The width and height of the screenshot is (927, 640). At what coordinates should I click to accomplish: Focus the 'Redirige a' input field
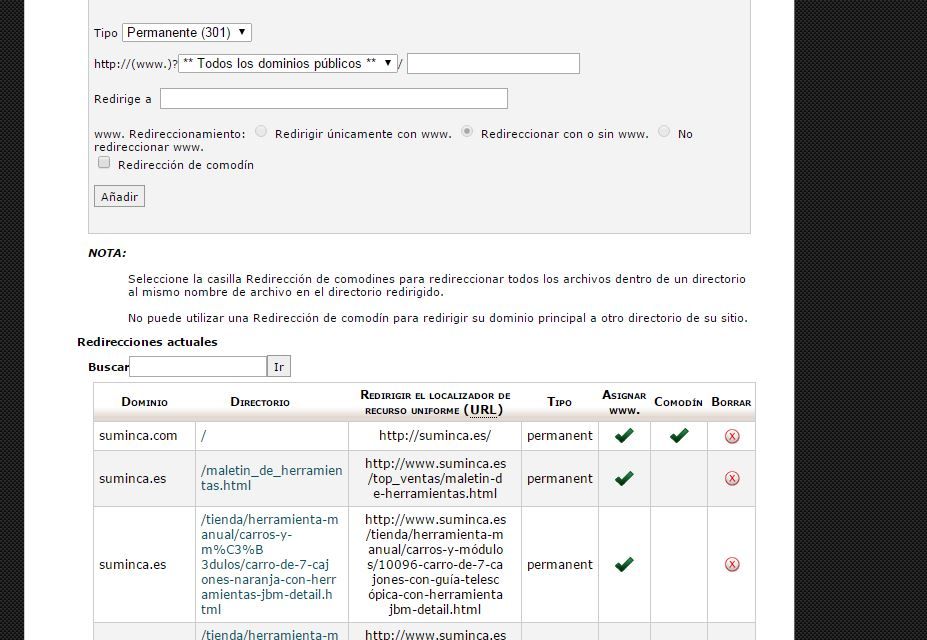(333, 99)
